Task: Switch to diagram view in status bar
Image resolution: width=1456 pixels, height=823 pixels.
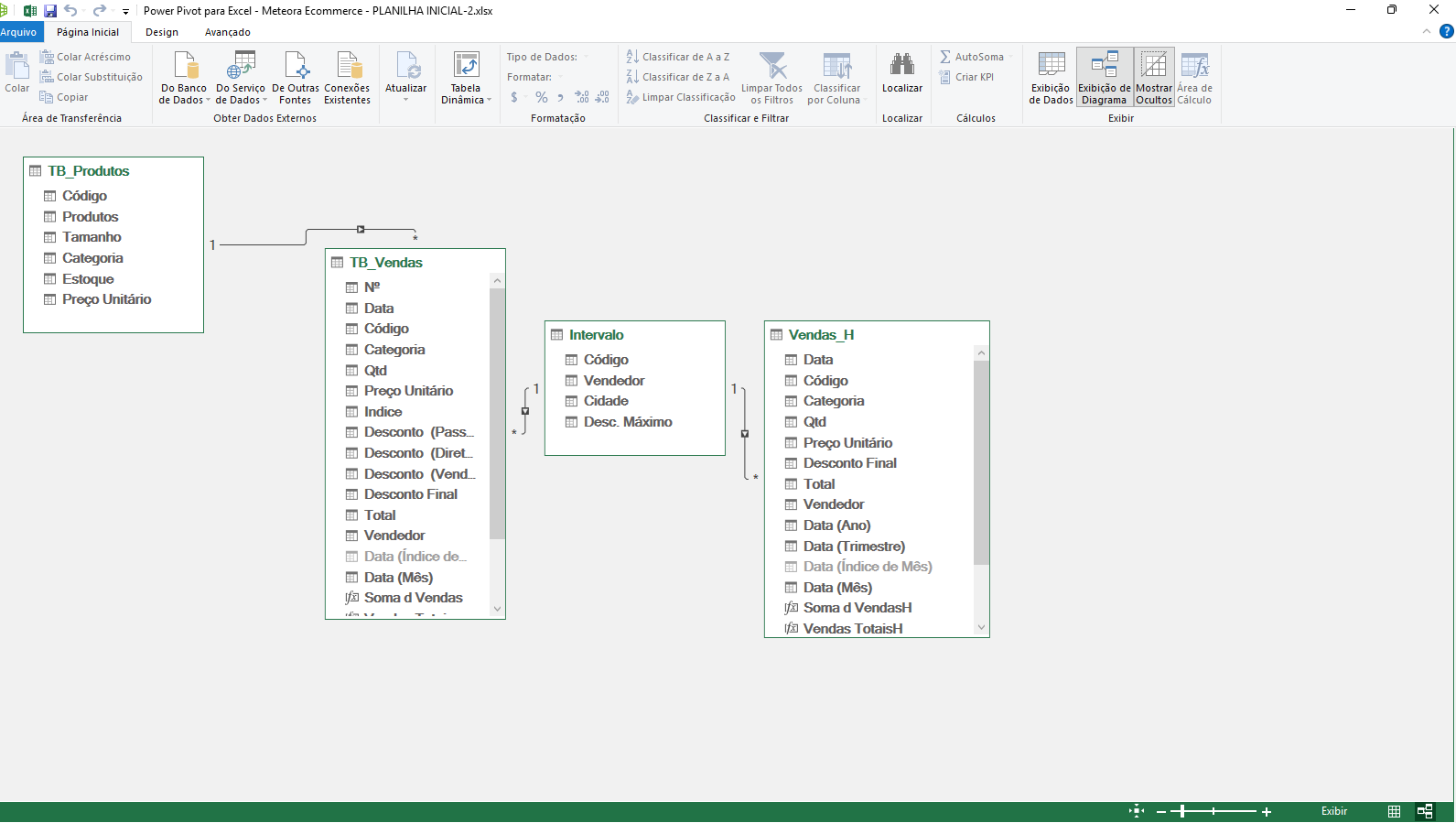Action: [1425, 811]
